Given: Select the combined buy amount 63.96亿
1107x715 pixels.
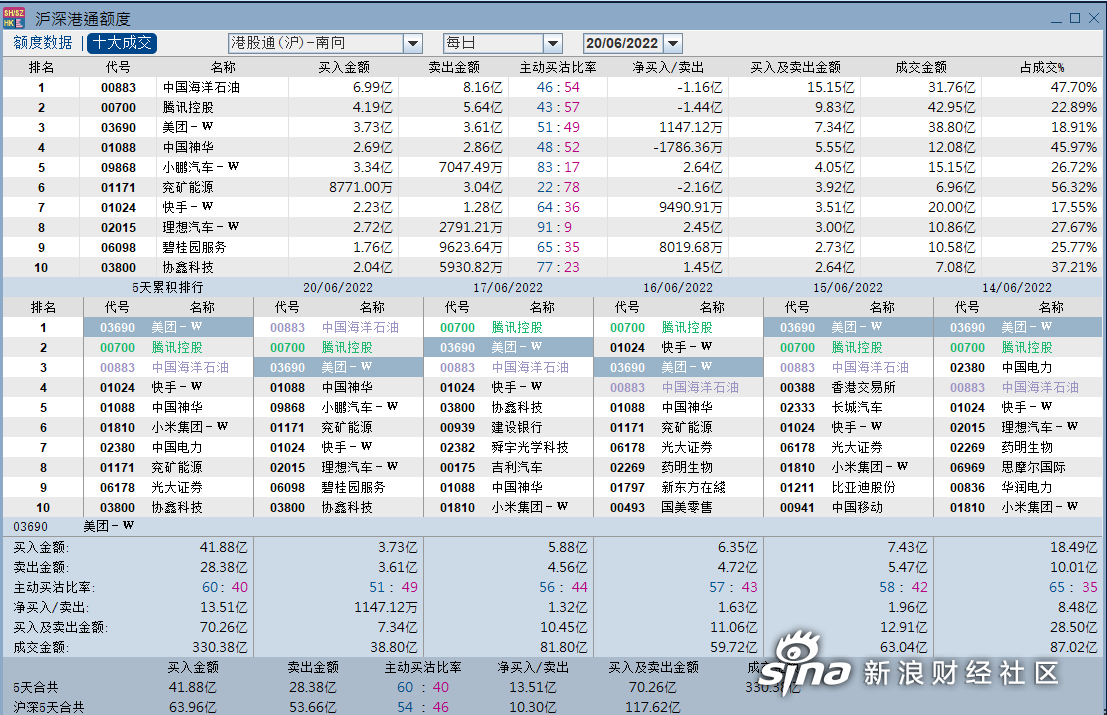Looking at the screenshot, I should click(x=193, y=707).
